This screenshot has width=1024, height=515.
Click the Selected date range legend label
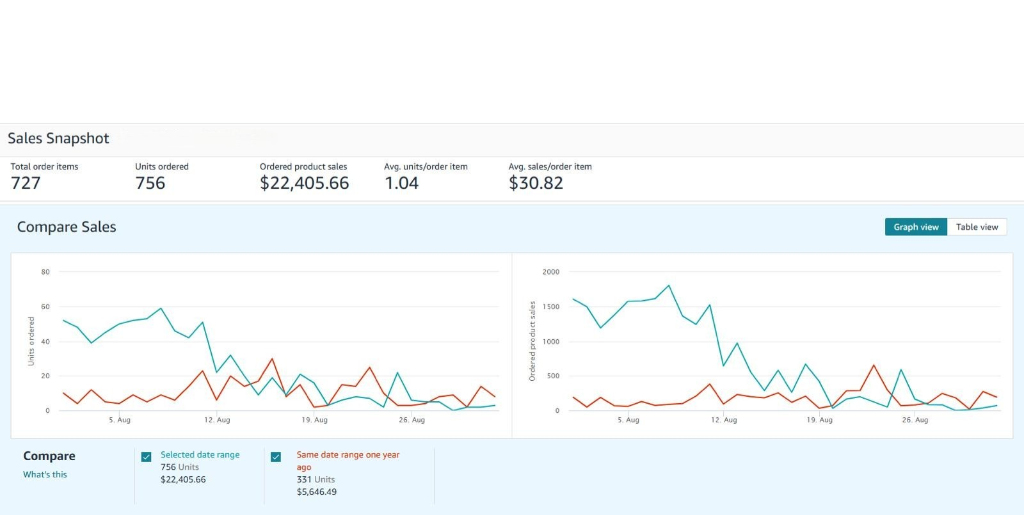(x=200, y=455)
